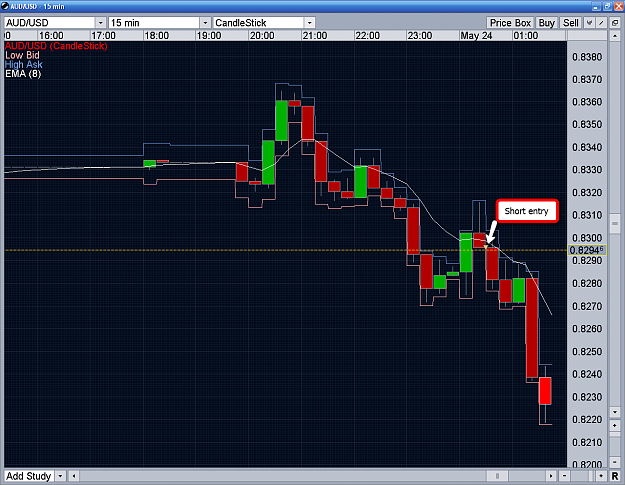The image size is (625, 485).
Task: Click the May 24 date axis label
Action: click(476, 35)
